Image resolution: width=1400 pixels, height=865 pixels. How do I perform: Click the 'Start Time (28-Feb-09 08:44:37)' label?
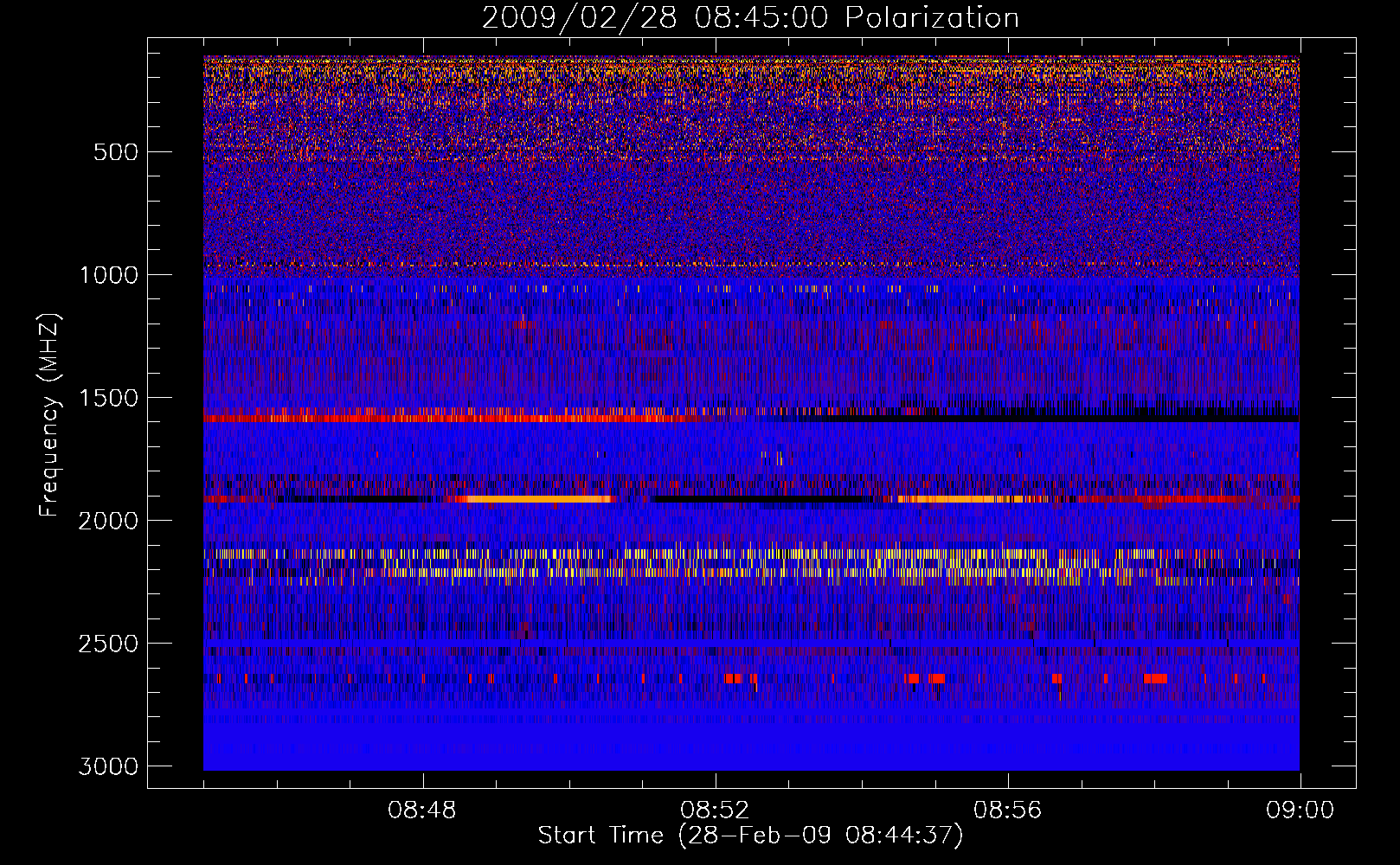(x=750, y=836)
